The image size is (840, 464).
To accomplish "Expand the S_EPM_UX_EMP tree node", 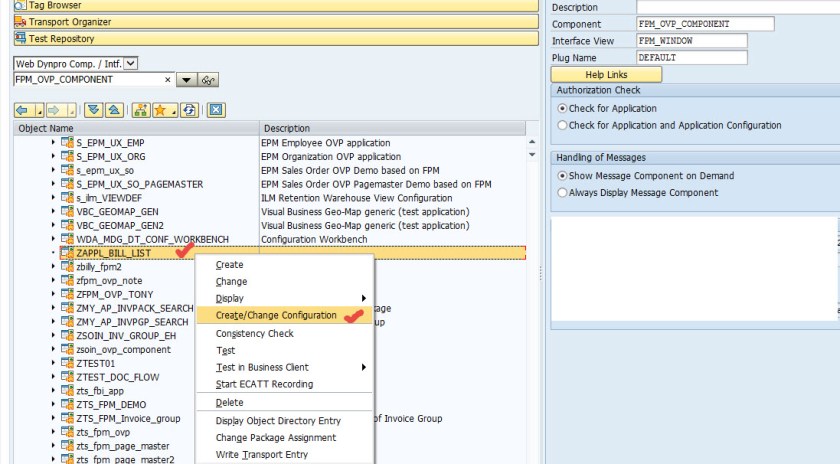I will (x=53, y=143).
